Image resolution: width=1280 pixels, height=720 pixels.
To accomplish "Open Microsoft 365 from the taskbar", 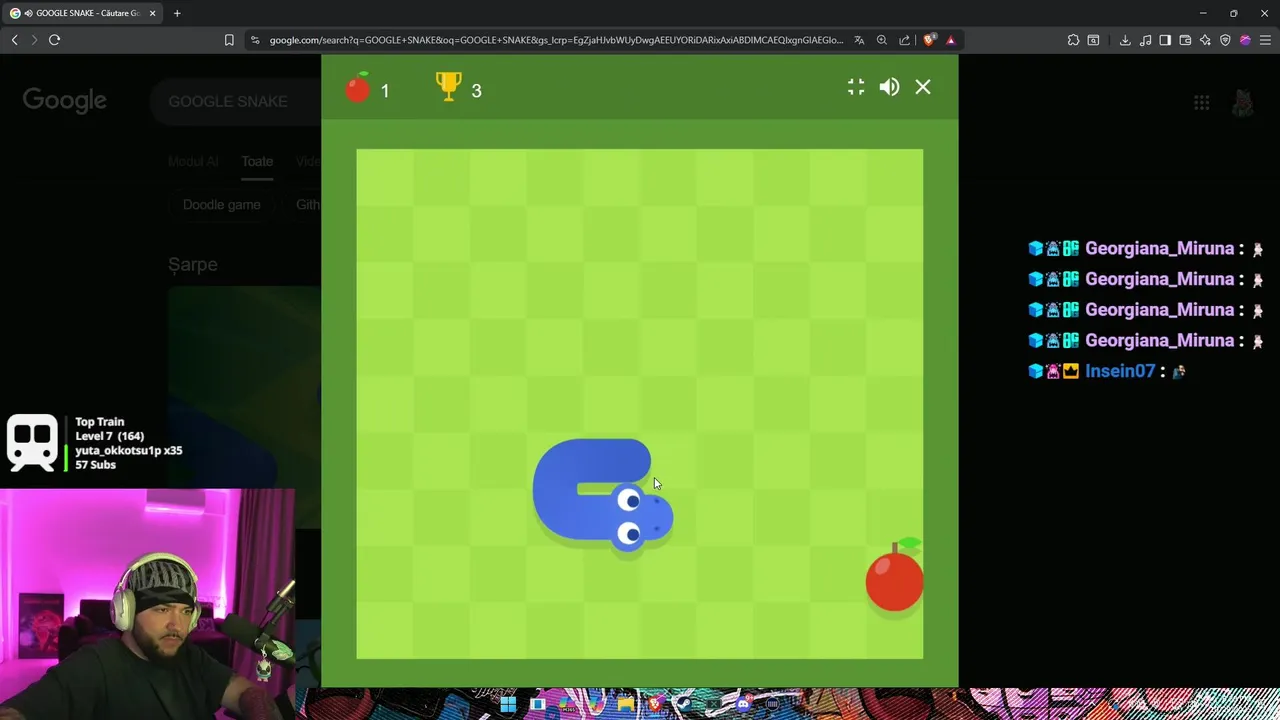I will (567, 704).
